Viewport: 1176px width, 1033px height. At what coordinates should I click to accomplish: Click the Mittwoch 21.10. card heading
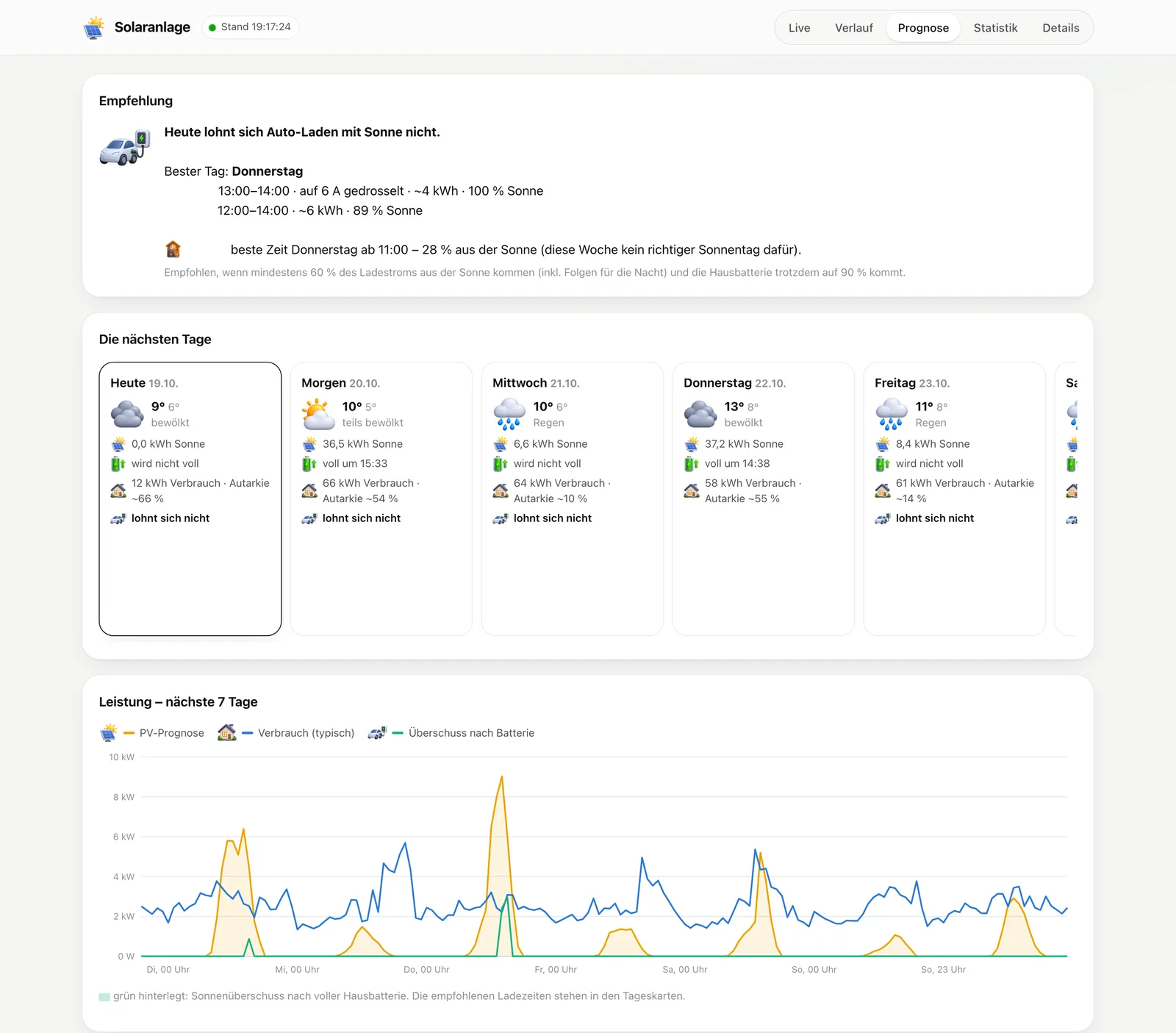click(x=536, y=383)
